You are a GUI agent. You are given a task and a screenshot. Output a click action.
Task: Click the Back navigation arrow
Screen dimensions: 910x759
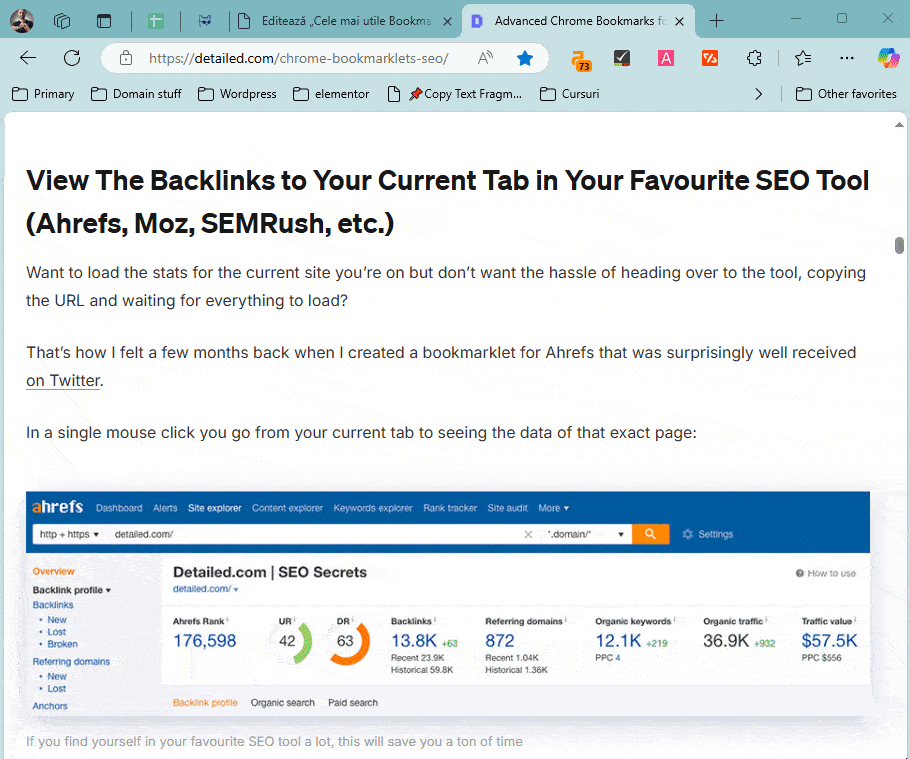point(28,58)
